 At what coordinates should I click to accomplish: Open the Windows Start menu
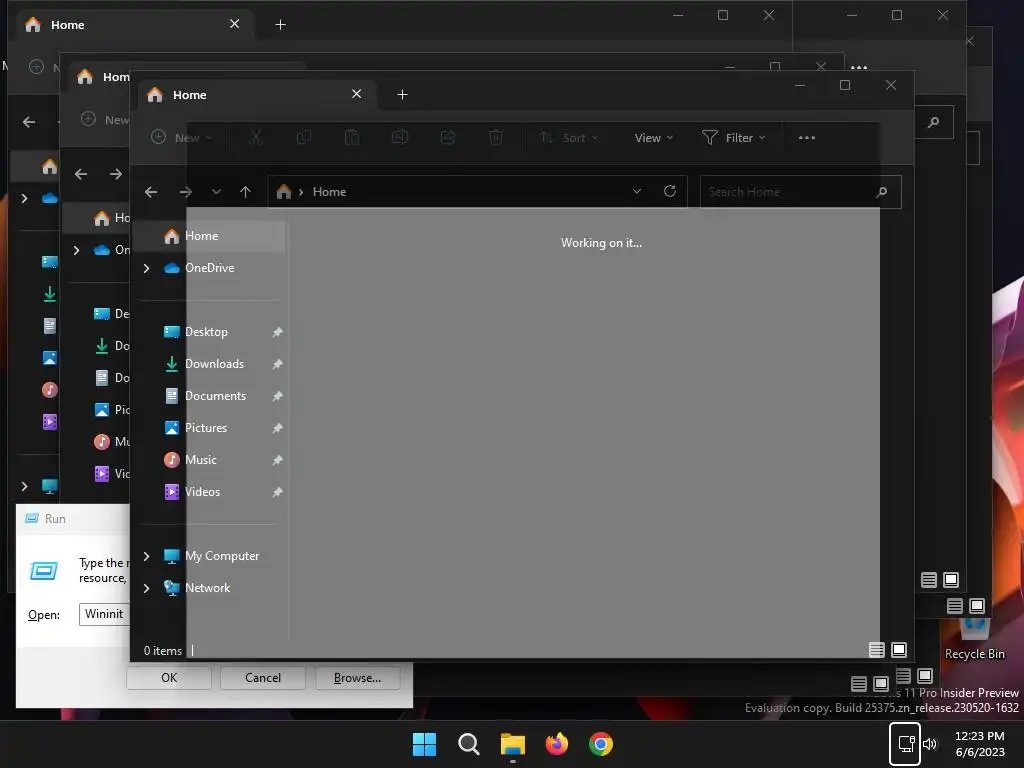click(424, 744)
